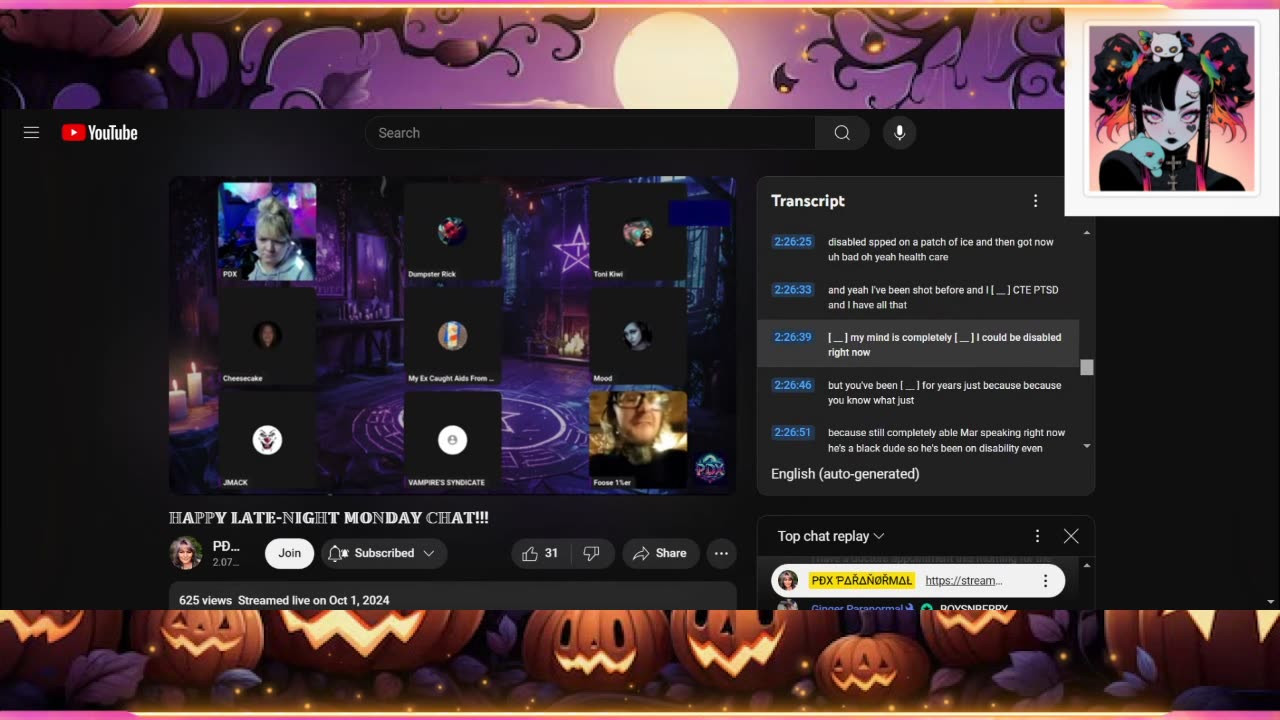1280x720 pixels.
Task: Open chat replay three-dot menu
Action: point(1037,536)
